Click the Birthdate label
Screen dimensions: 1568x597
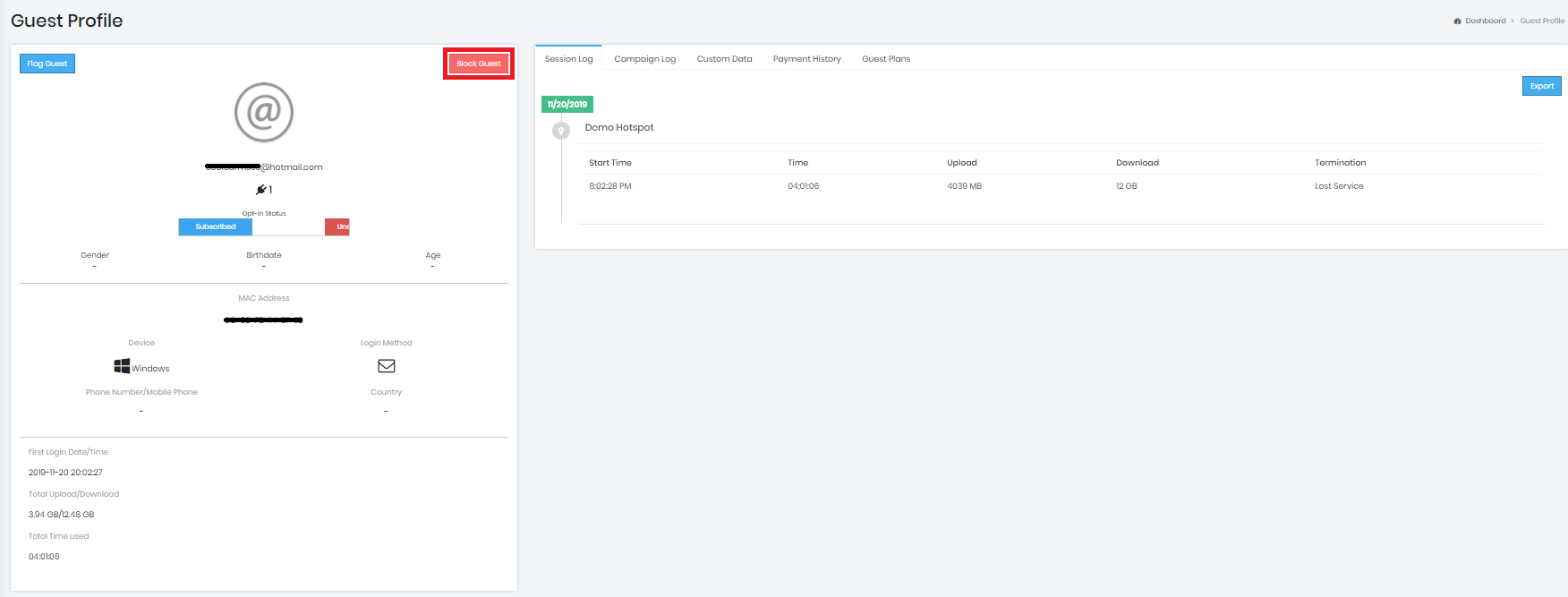tap(264, 255)
